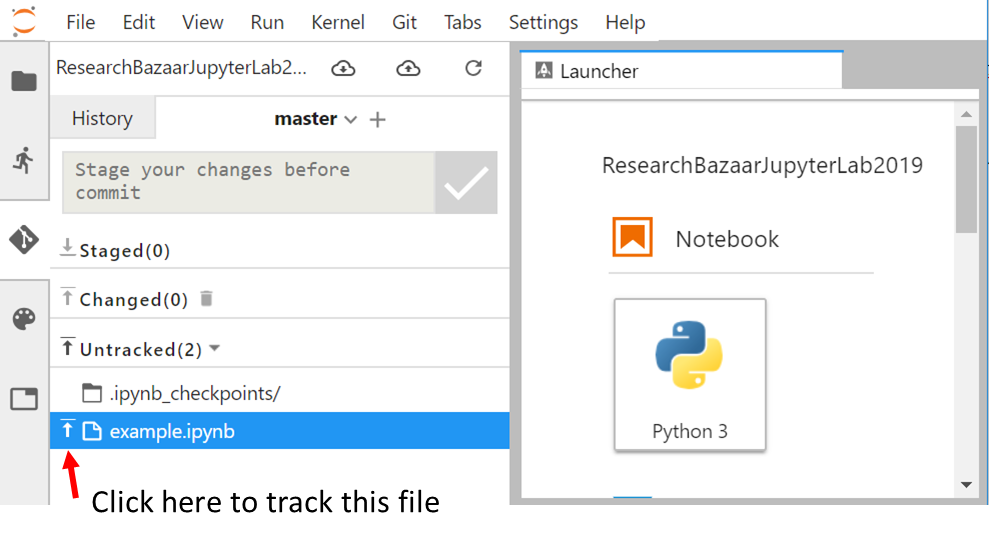Track example.ipynb with its up arrow
This screenshot has height=542, width=989.
(x=67, y=430)
